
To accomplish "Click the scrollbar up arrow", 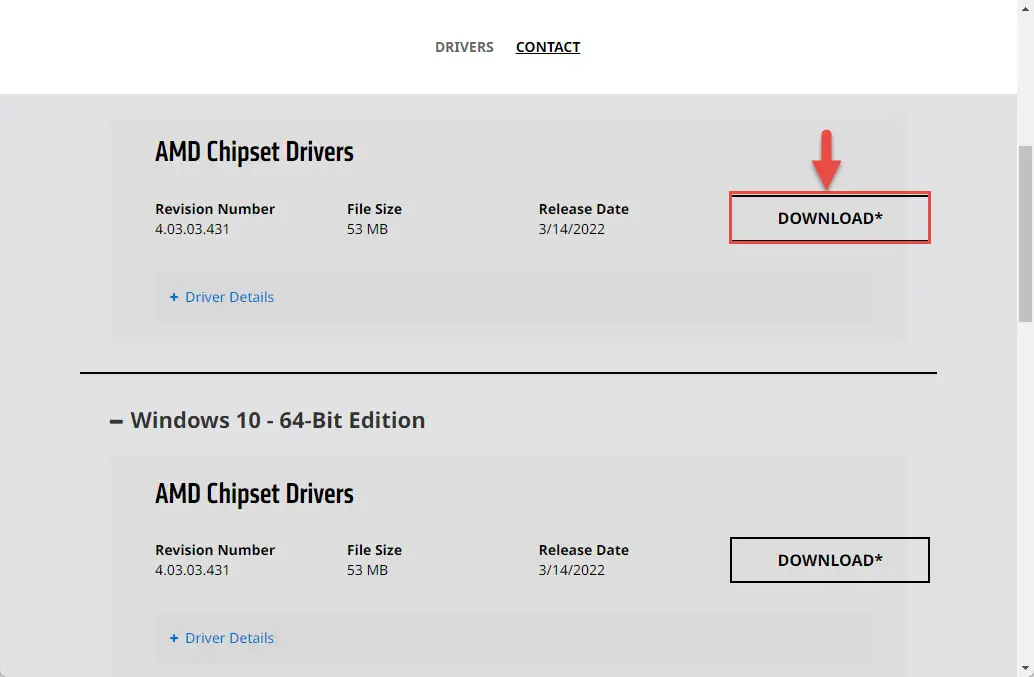I will click(1025, 9).
